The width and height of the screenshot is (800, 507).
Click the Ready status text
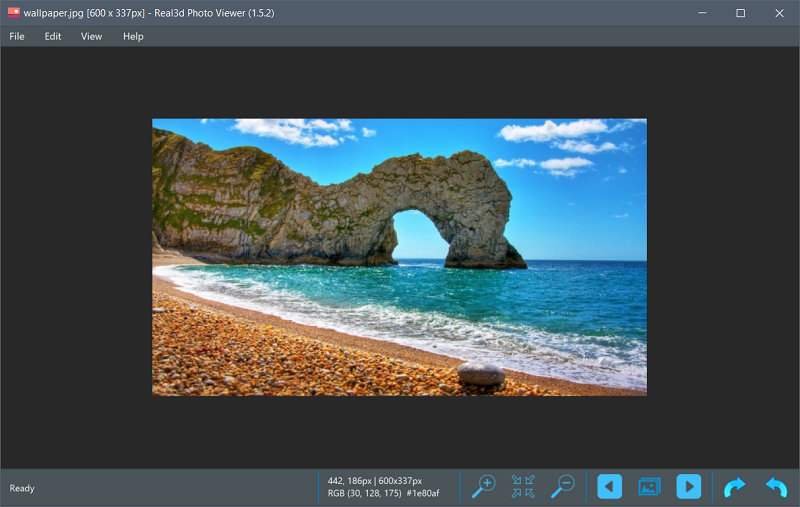(22, 488)
